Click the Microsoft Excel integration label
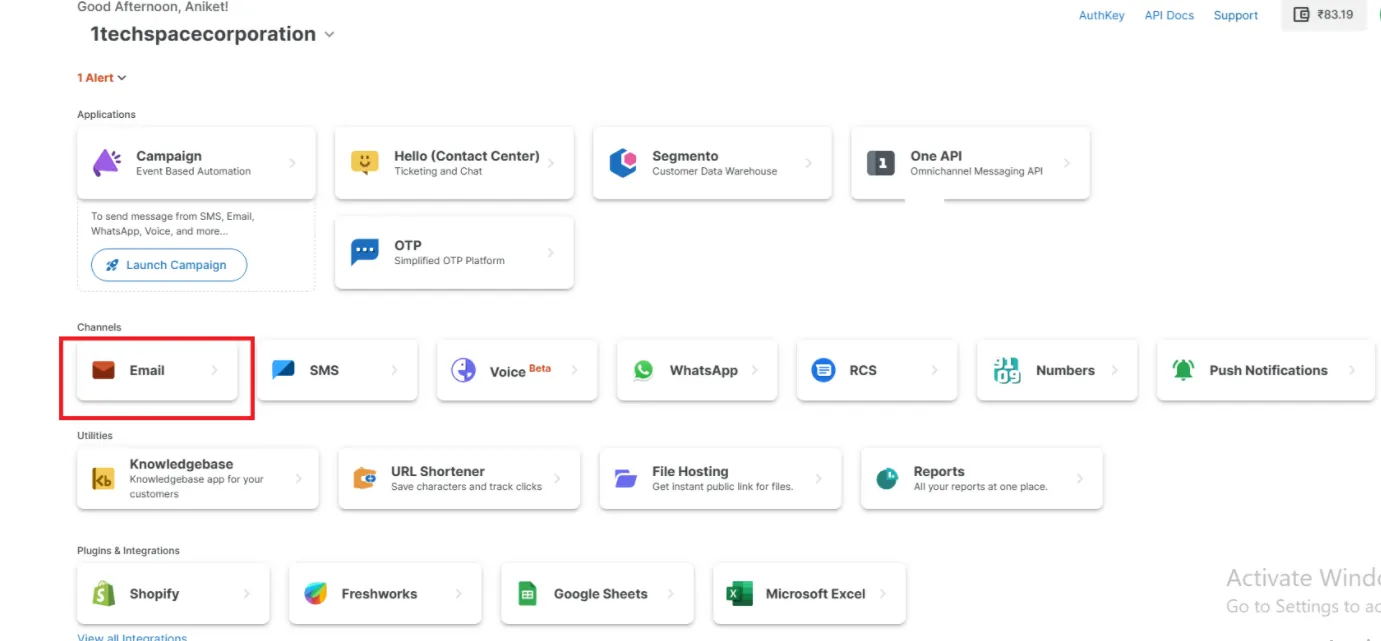Image resolution: width=1381 pixels, height=641 pixels. [x=815, y=594]
